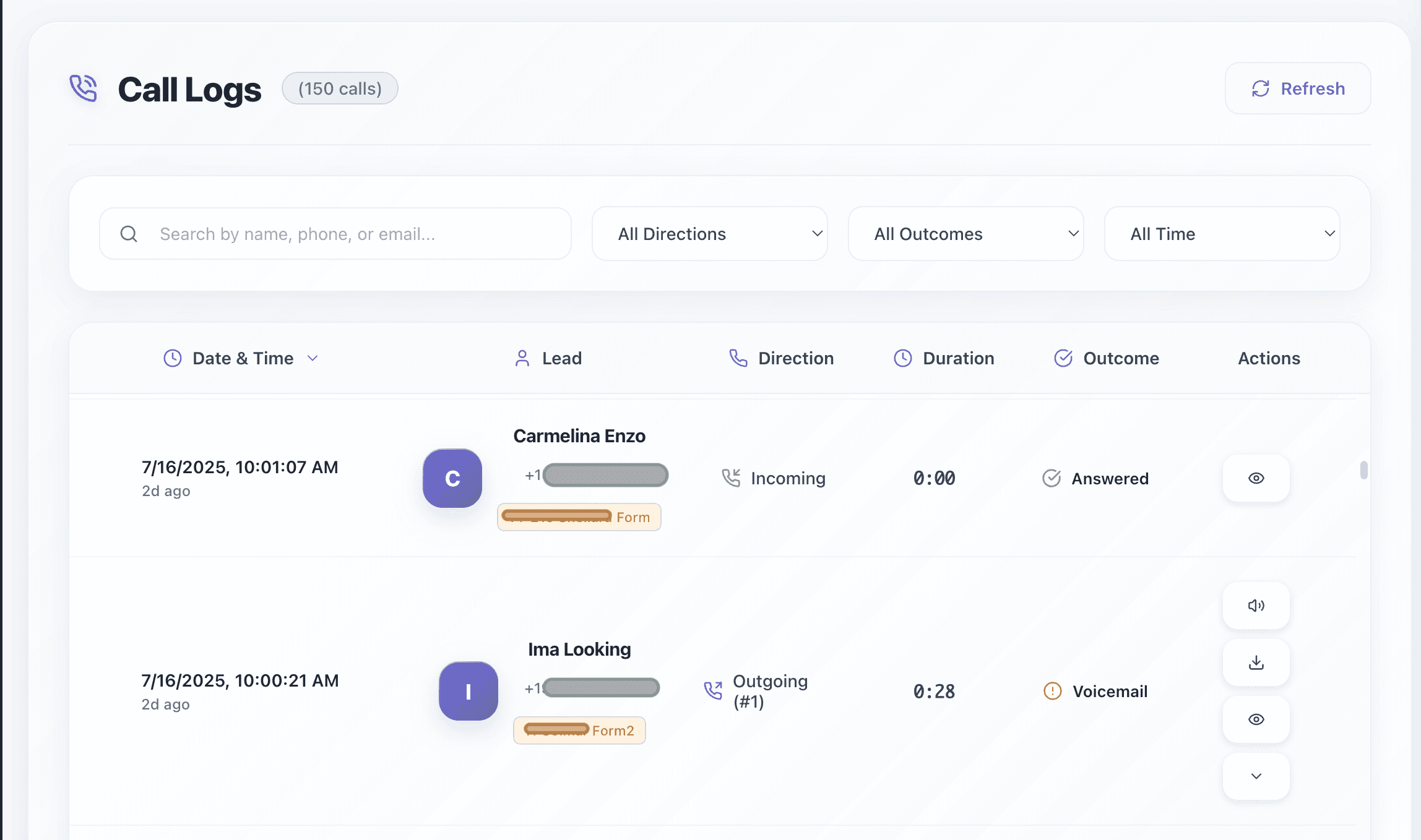View details of the Carmelina Enzo call
1421x840 pixels.
tap(1256, 478)
